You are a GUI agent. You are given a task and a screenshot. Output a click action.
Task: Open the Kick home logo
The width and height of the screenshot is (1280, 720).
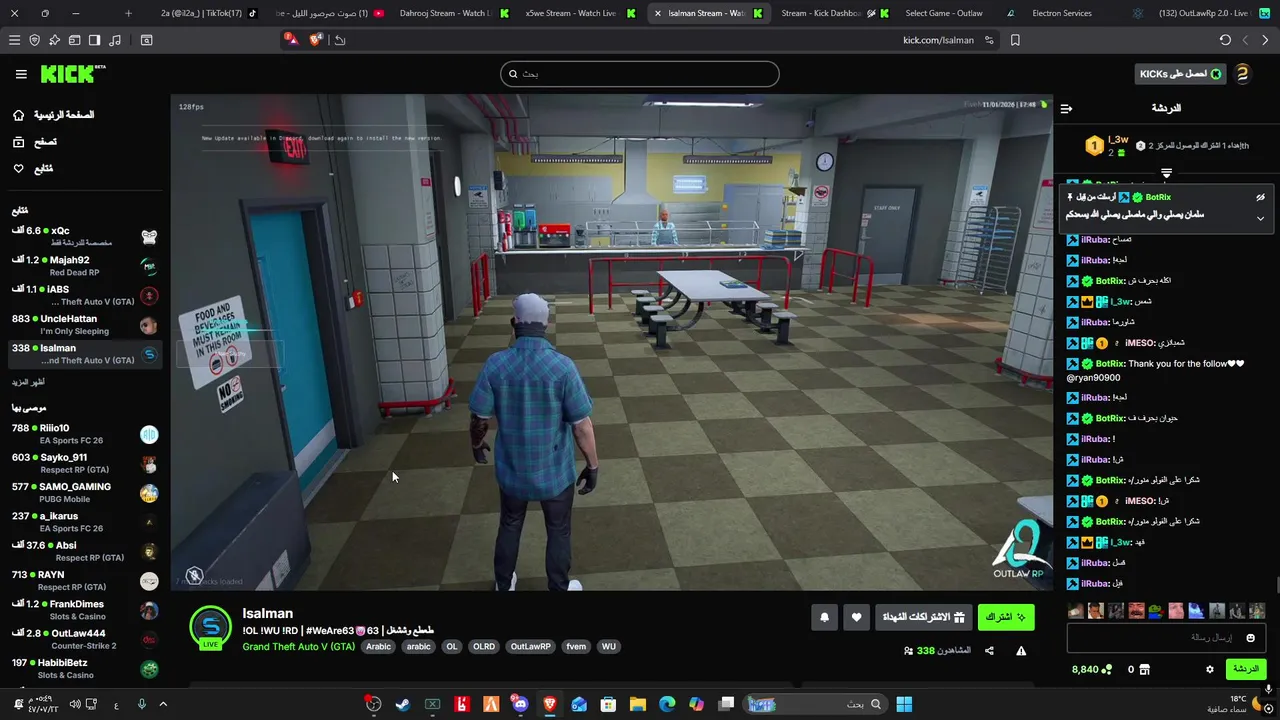(72, 74)
